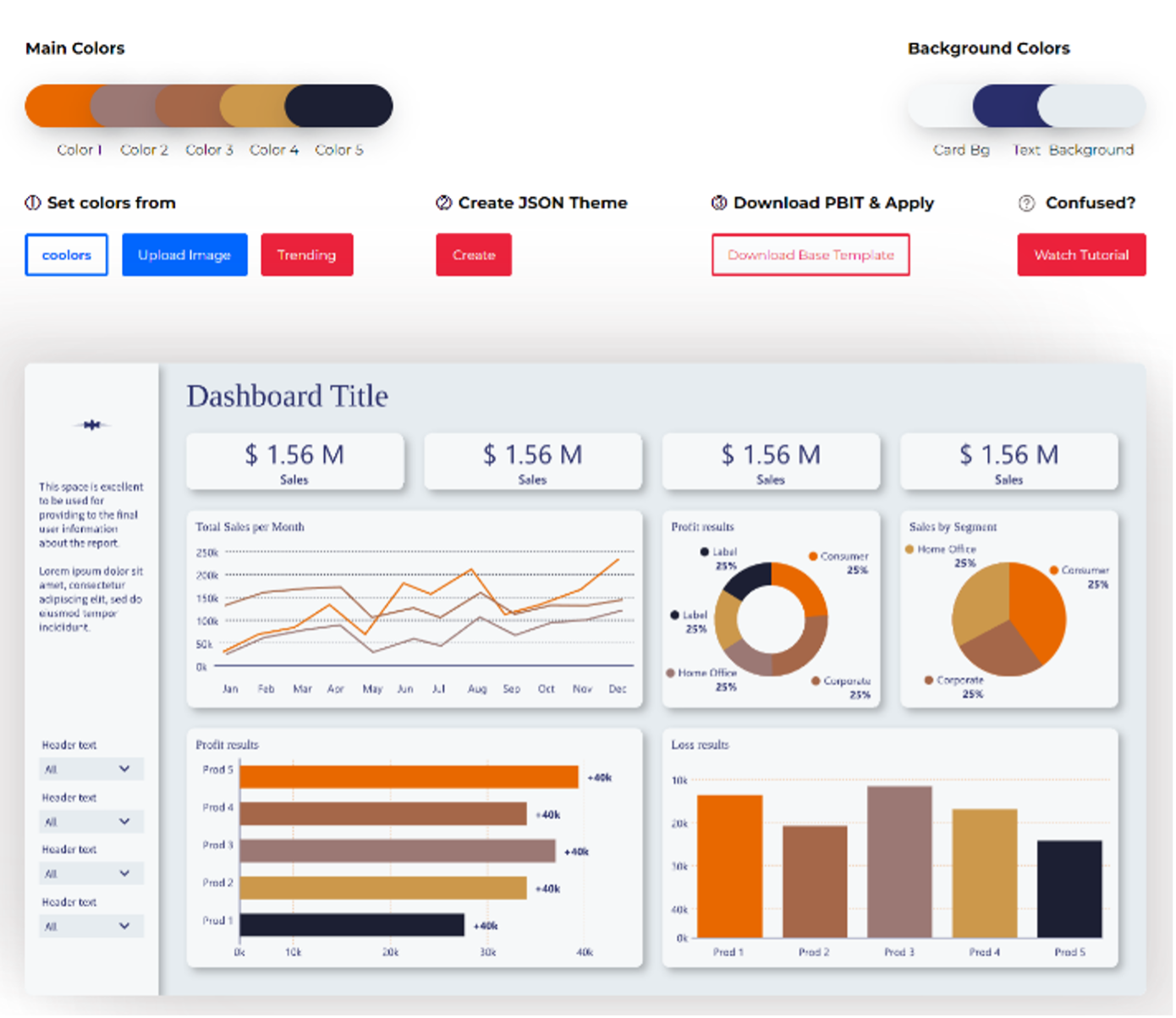Expand the first Header text dropdown
The height and width of the screenshot is (1018, 1176).
pos(91,769)
